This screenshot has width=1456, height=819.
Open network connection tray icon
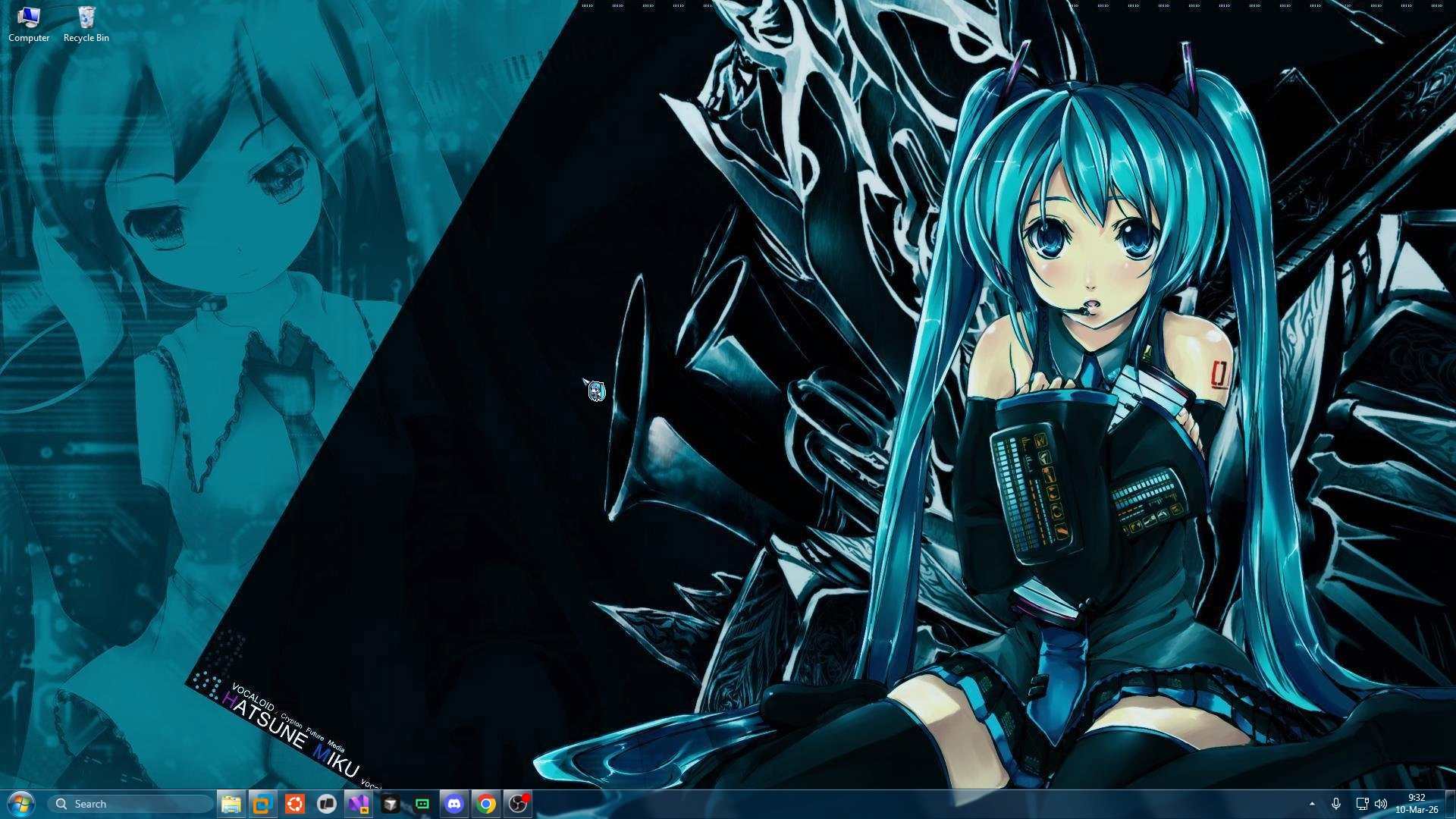[x=1362, y=804]
